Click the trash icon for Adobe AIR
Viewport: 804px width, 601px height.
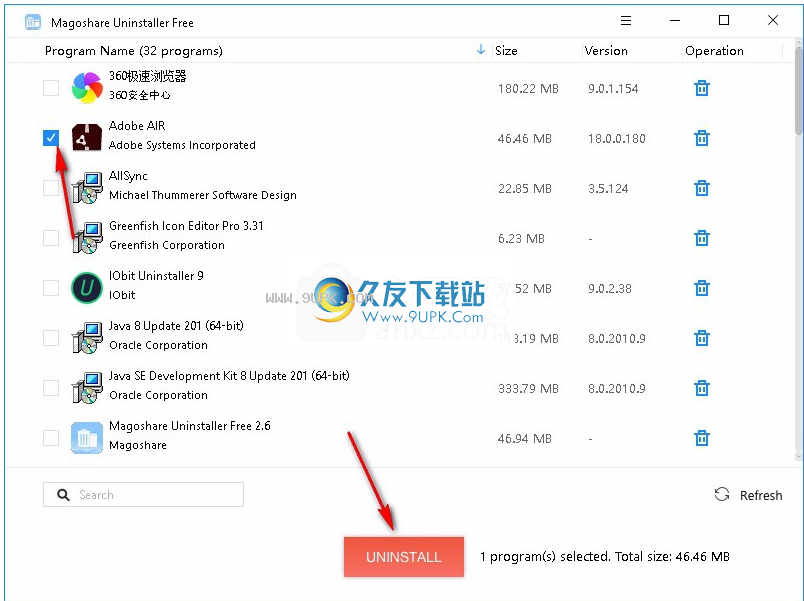pos(701,138)
